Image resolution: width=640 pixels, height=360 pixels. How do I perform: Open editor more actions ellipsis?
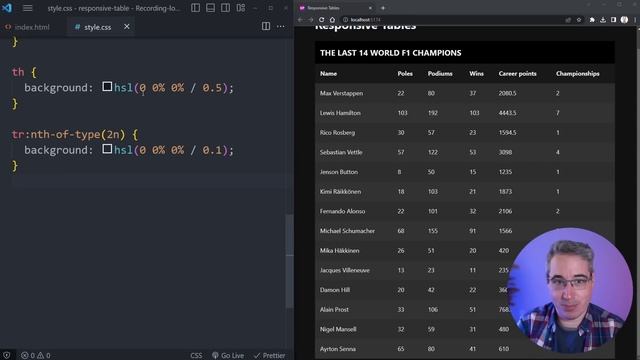click(x=280, y=27)
